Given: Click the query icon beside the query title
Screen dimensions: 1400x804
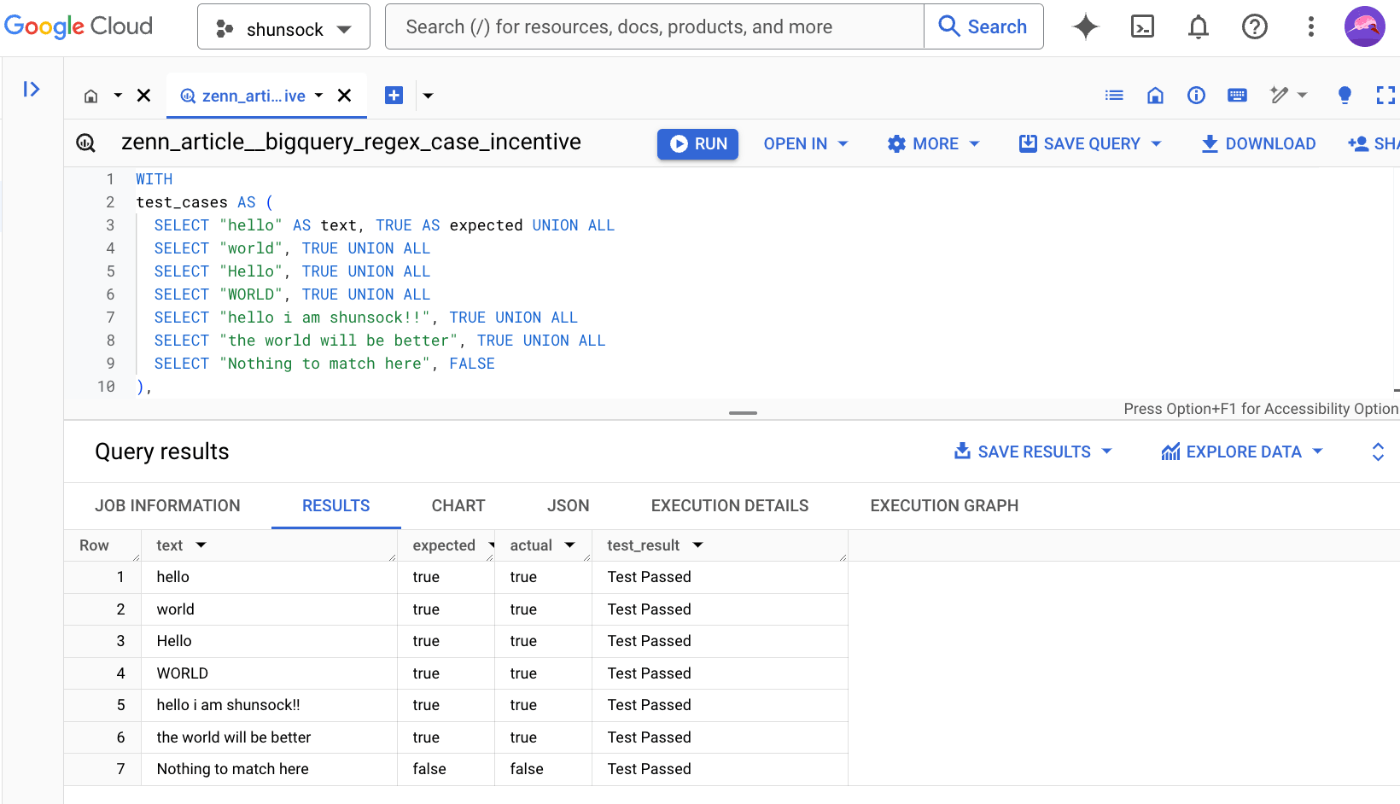Looking at the screenshot, I should 86,143.
